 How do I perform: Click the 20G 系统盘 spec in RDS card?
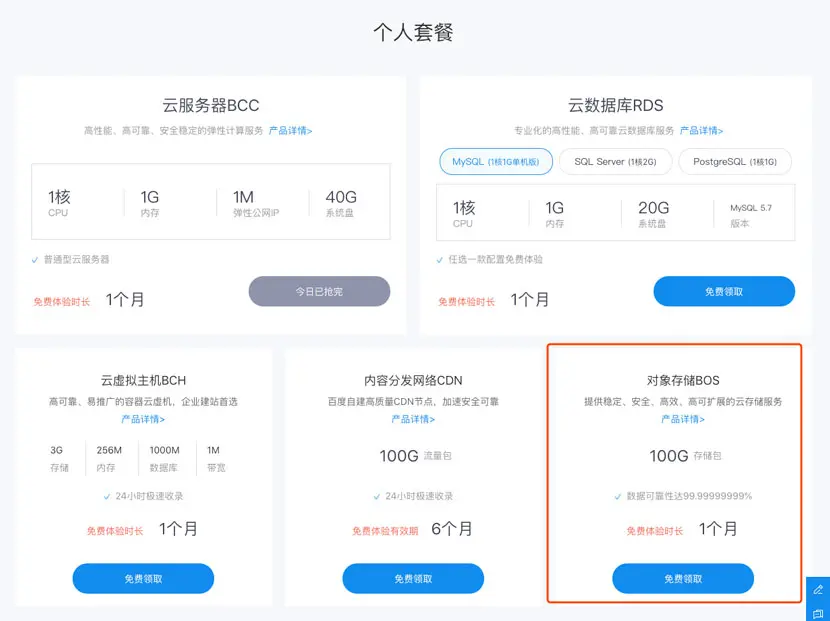coord(653,214)
